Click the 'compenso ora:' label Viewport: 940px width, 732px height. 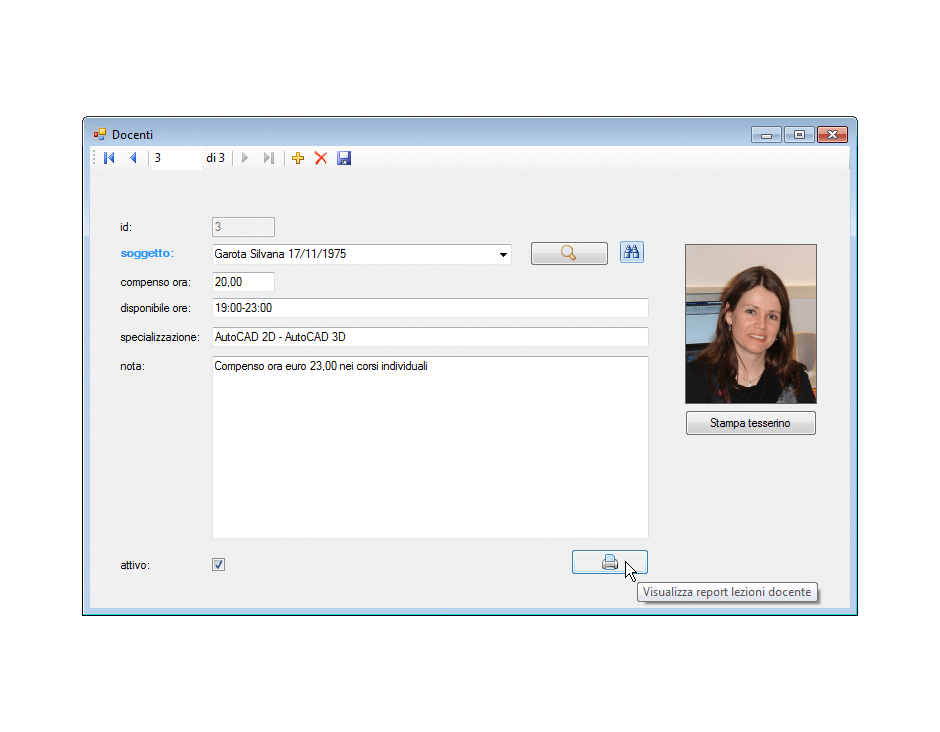156,282
